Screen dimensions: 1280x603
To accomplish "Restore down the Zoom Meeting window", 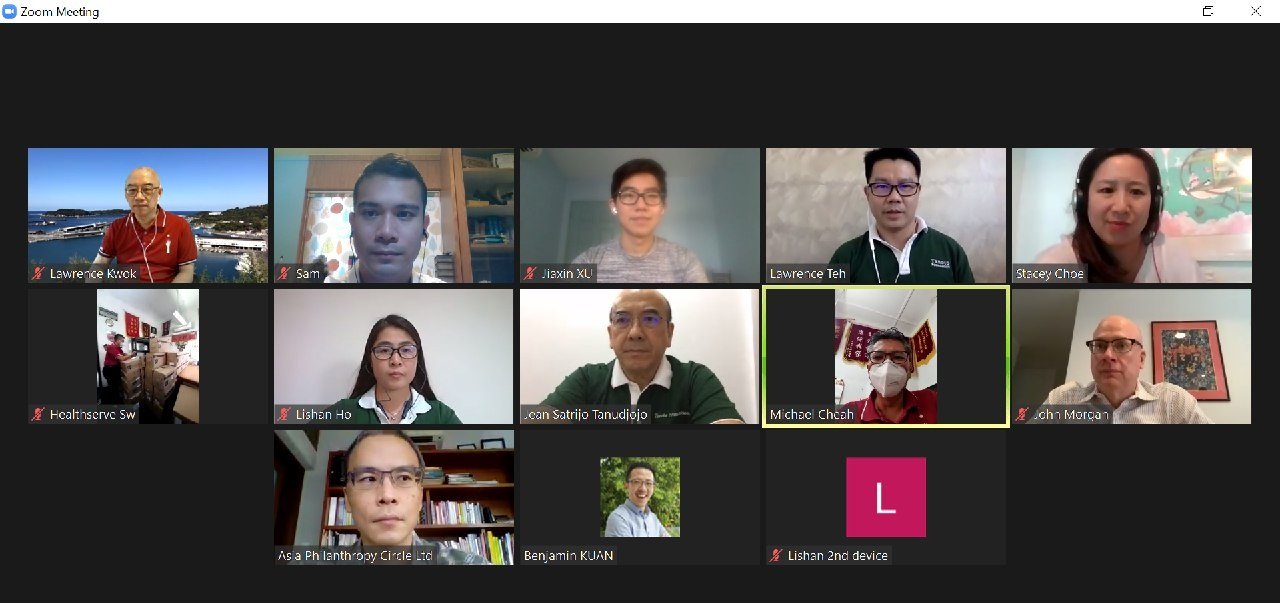I will tap(1208, 11).
